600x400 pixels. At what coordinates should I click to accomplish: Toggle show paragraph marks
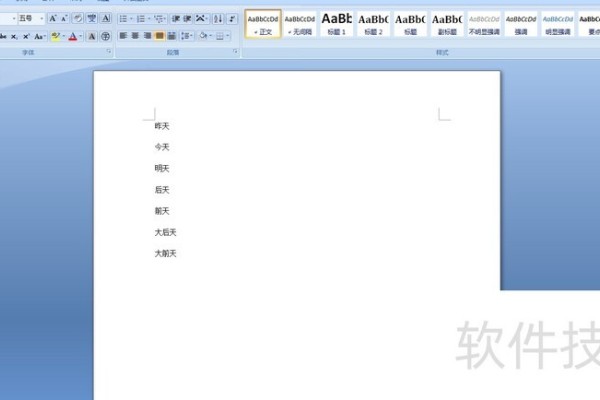pos(232,19)
